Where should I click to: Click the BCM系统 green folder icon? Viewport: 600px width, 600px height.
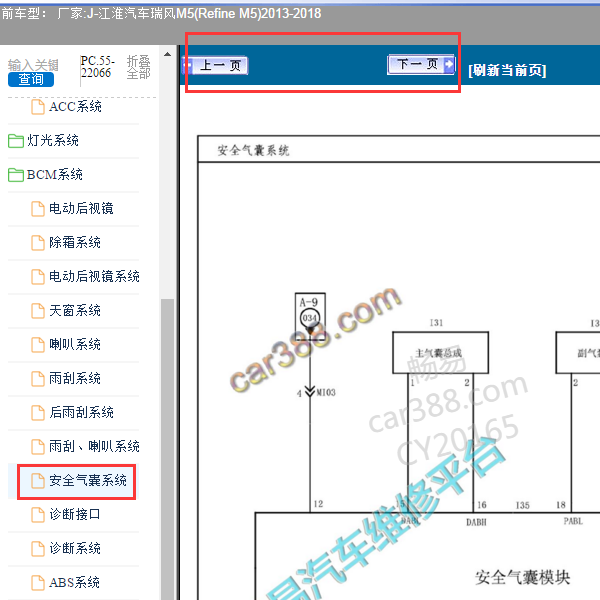click(16, 174)
